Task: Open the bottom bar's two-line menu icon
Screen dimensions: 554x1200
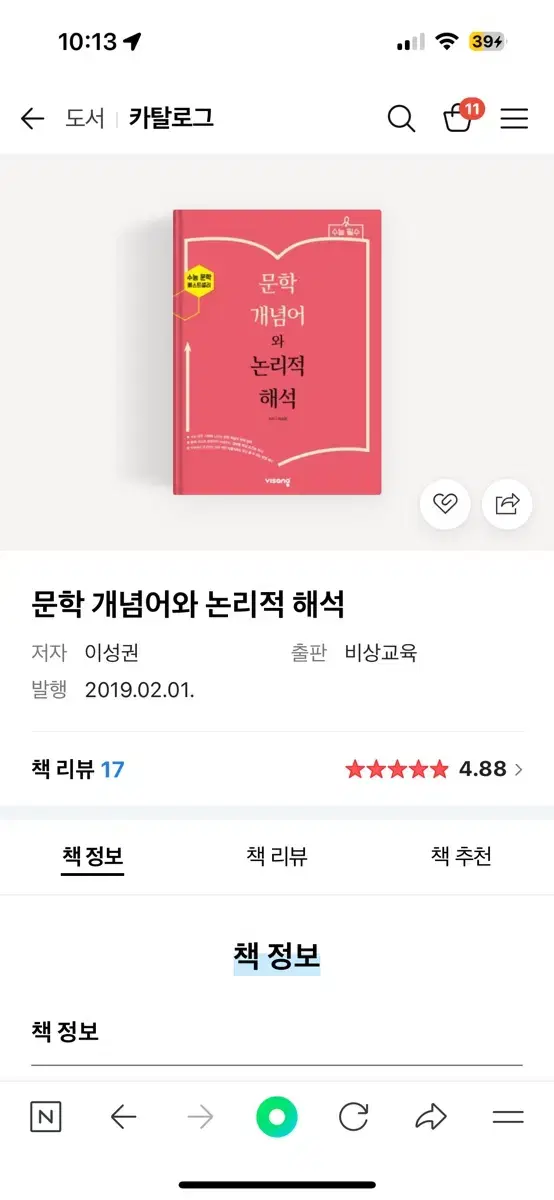Action: pos(508,1117)
